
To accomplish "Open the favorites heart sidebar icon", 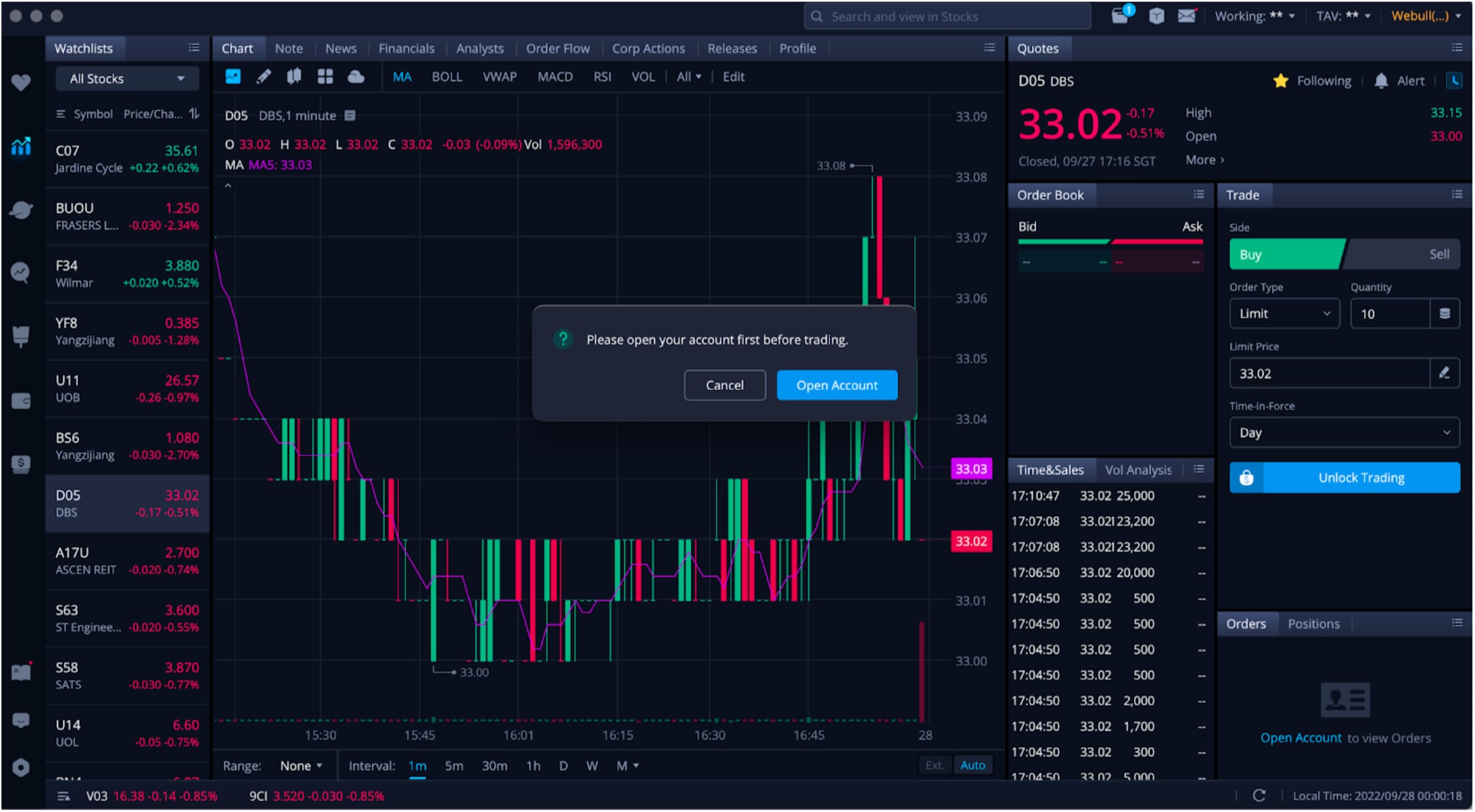I will [x=21, y=82].
